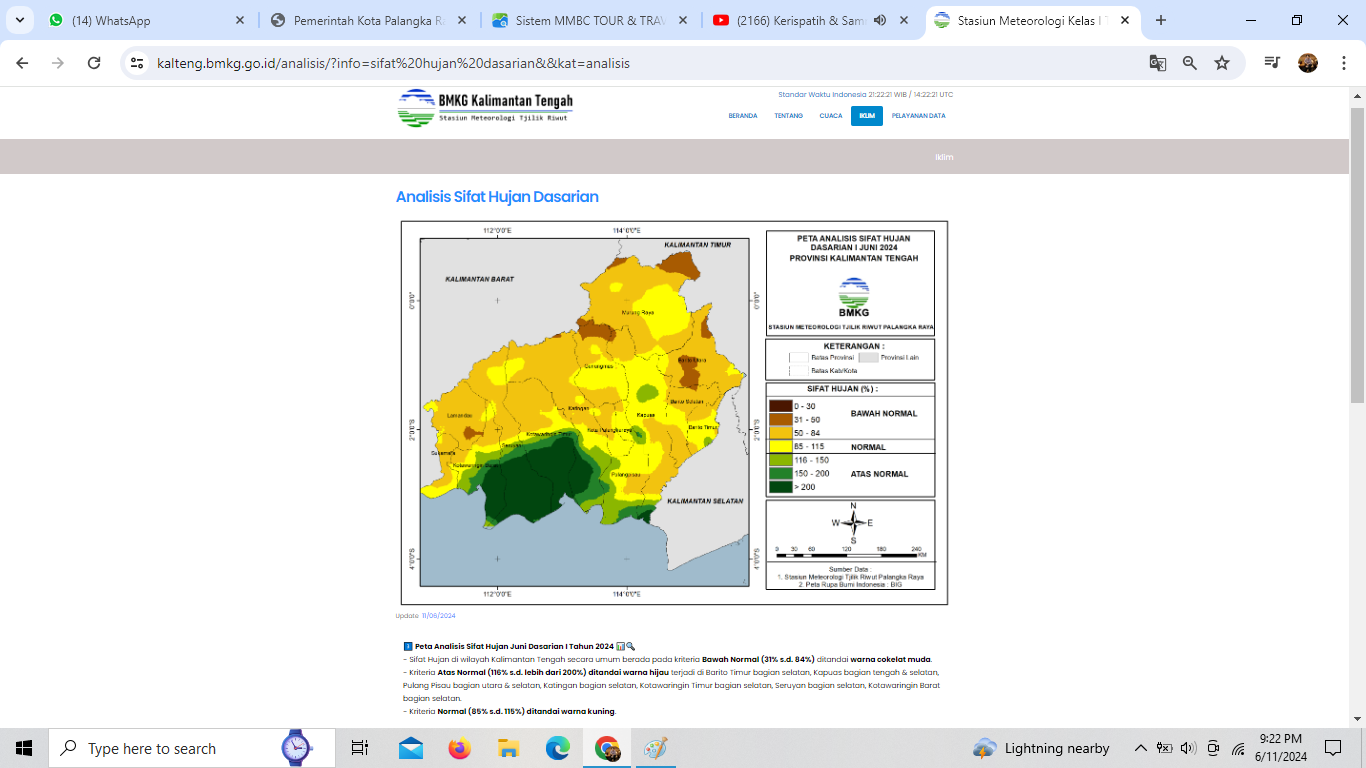Switch to Pemerintah Kota Palangka Raya tab
The height and width of the screenshot is (768, 1366).
pyautogui.click(x=369, y=20)
